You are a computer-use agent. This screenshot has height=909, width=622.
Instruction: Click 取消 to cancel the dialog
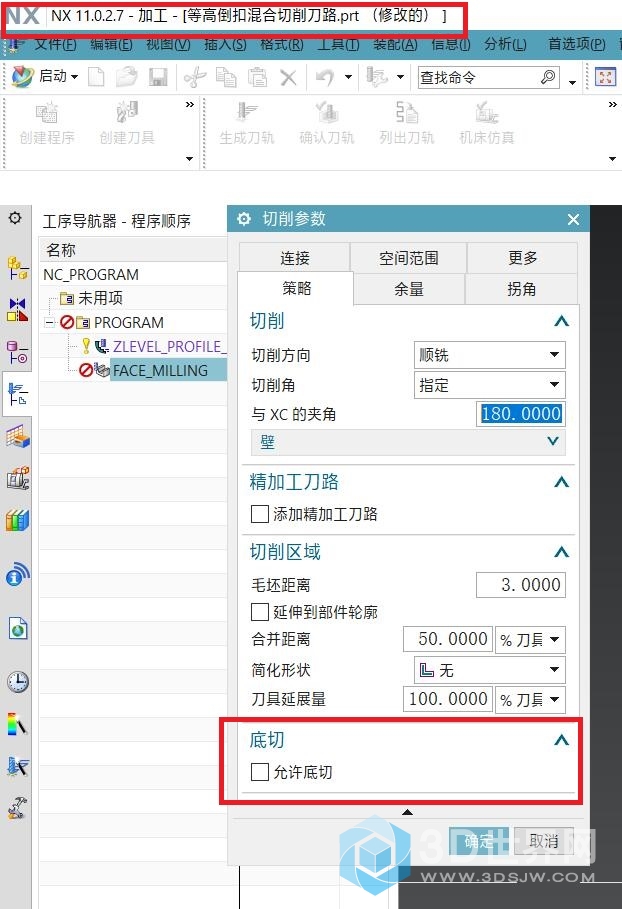543,841
